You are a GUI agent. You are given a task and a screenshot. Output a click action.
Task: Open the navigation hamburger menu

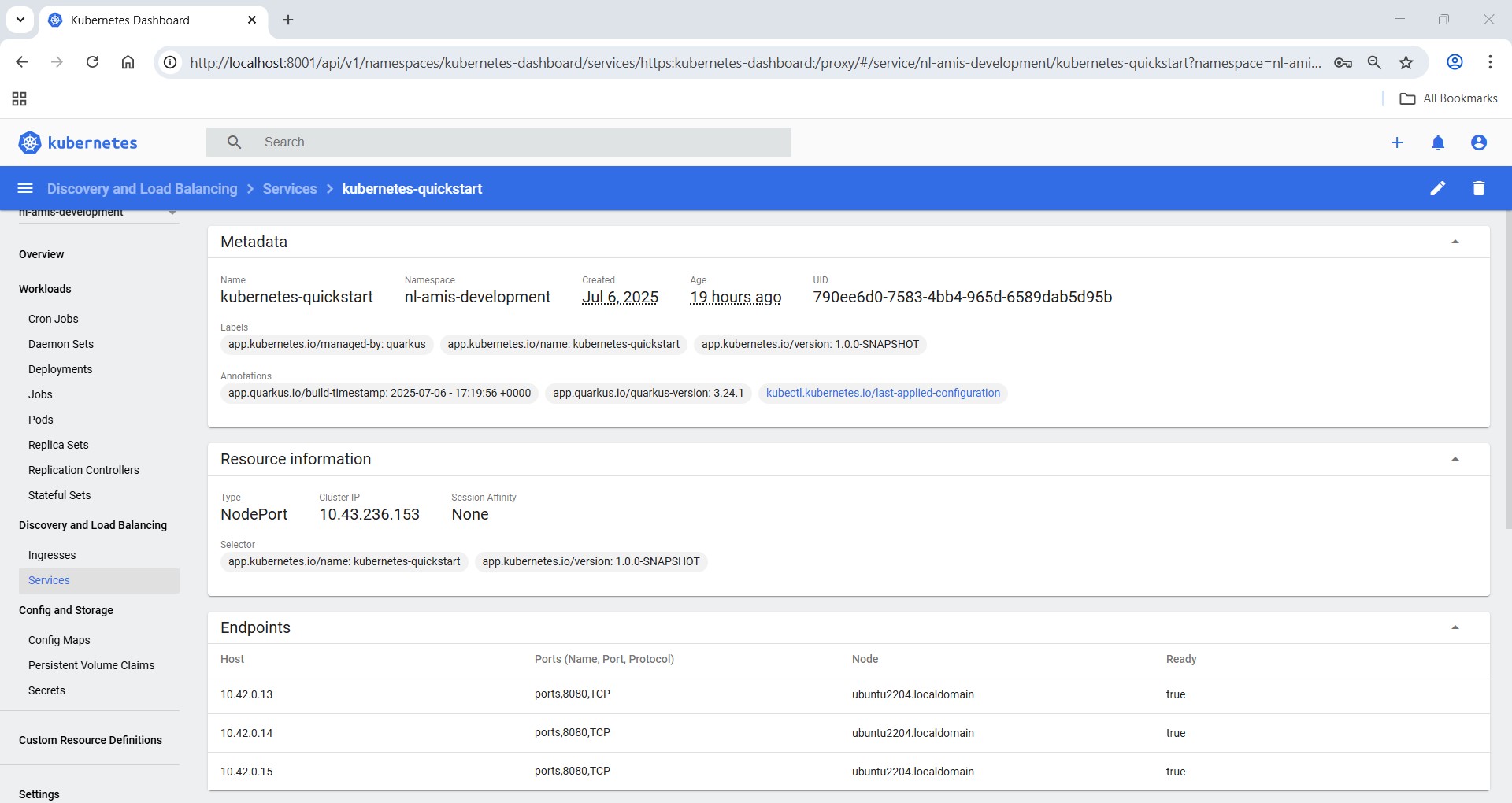point(25,188)
